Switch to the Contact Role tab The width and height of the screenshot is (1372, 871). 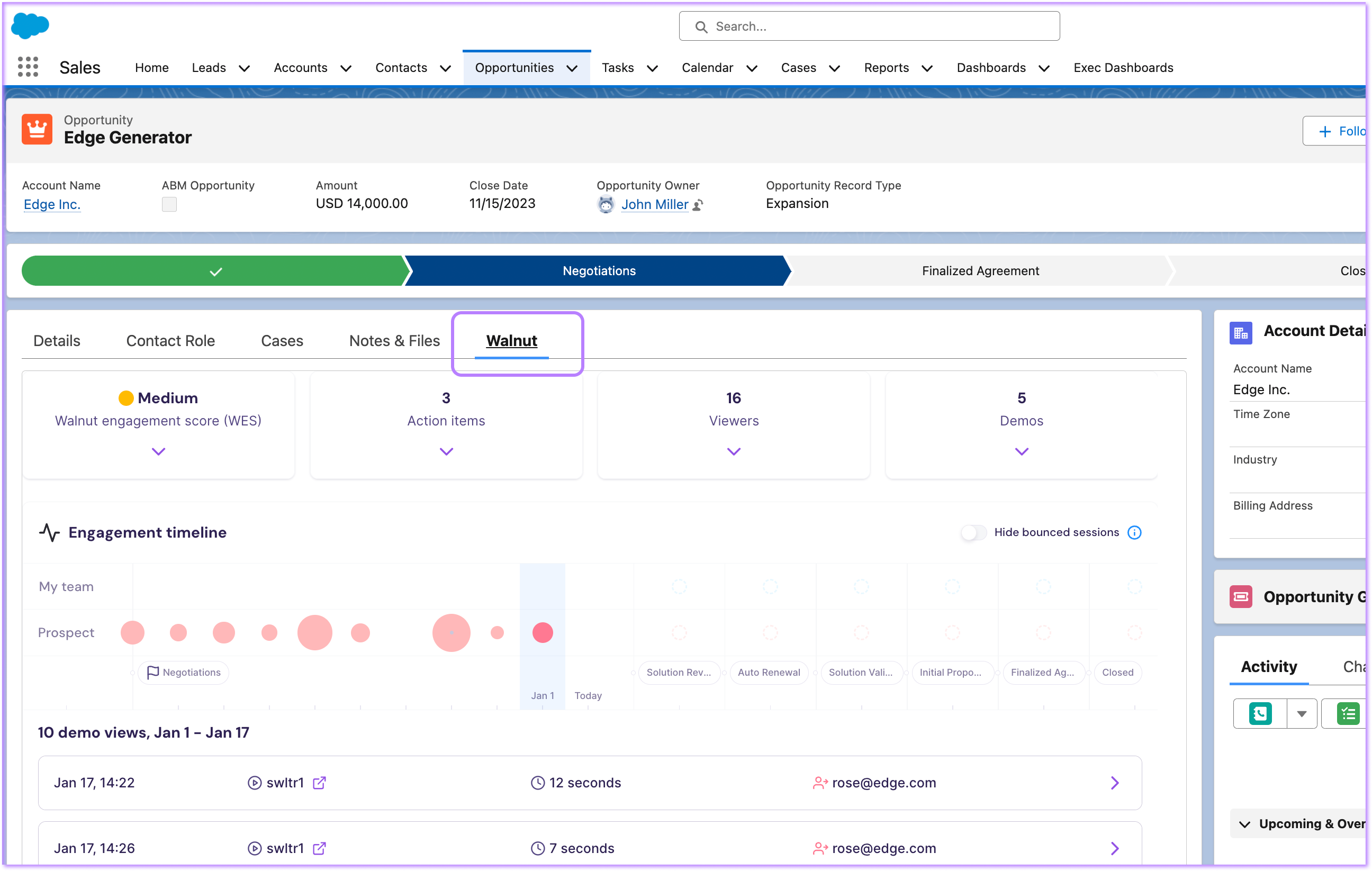pyautogui.click(x=170, y=341)
